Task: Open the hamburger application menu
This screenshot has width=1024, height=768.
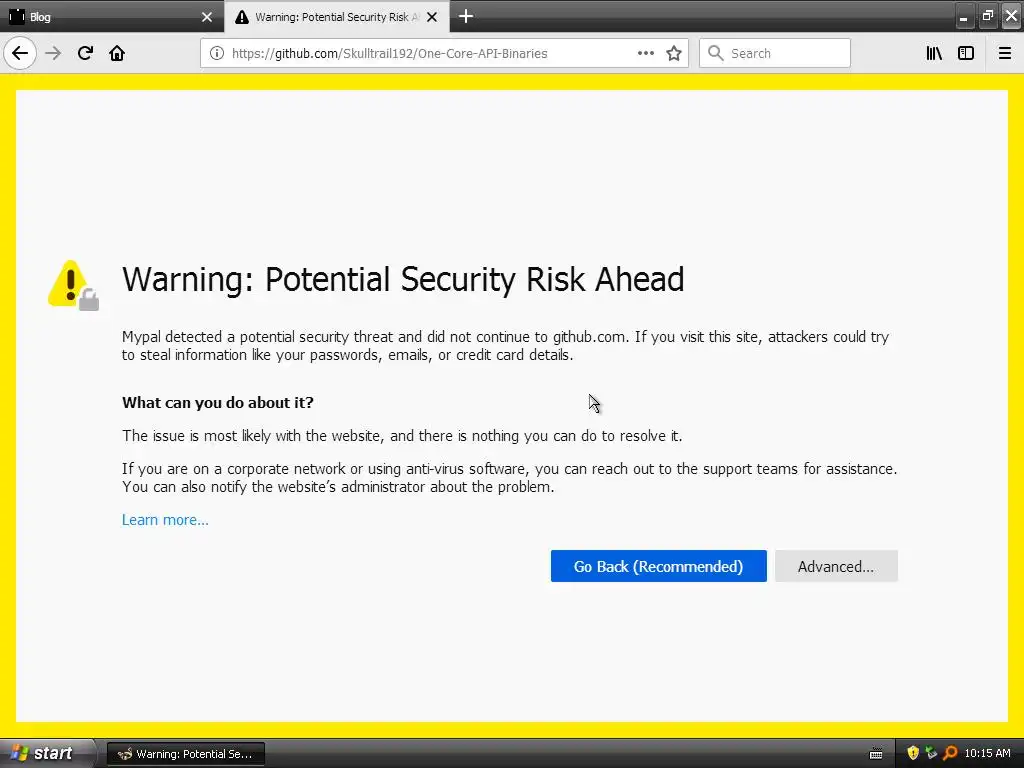Action: coord(1005,53)
